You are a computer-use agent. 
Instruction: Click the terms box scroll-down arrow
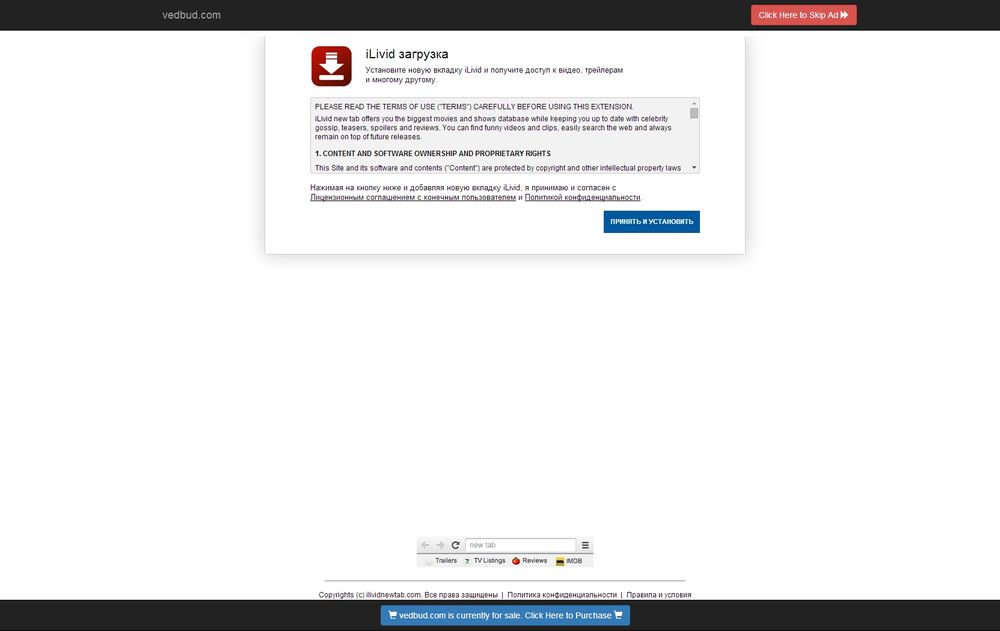point(694,168)
